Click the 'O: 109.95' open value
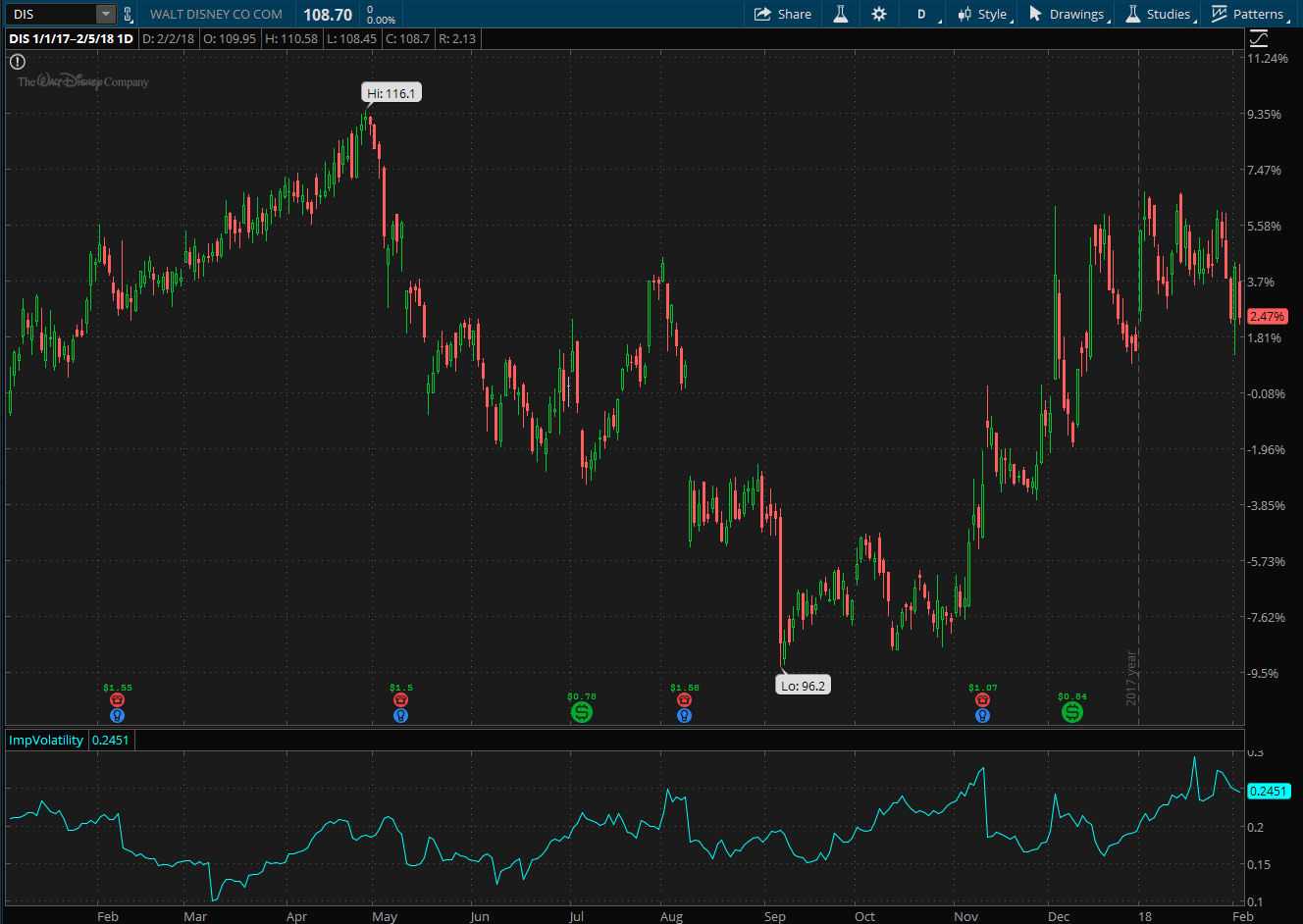 tap(230, 38)
